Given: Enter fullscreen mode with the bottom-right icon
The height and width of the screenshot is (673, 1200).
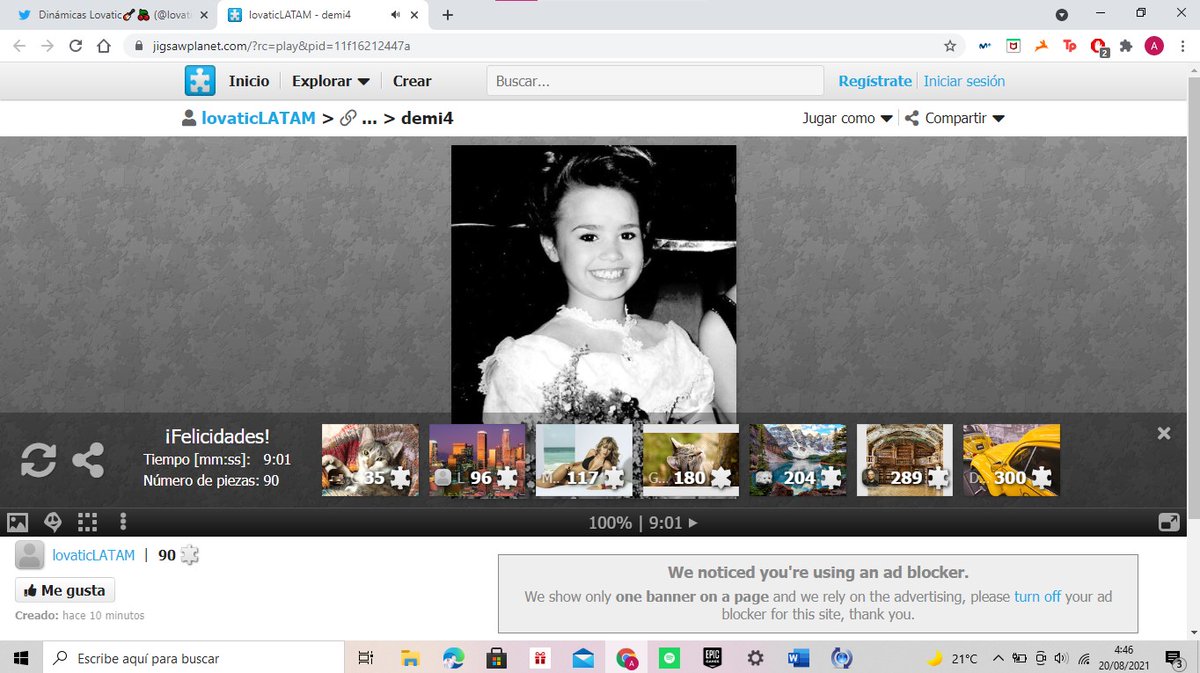Looking at the screenshot, I should [1168, 522].
